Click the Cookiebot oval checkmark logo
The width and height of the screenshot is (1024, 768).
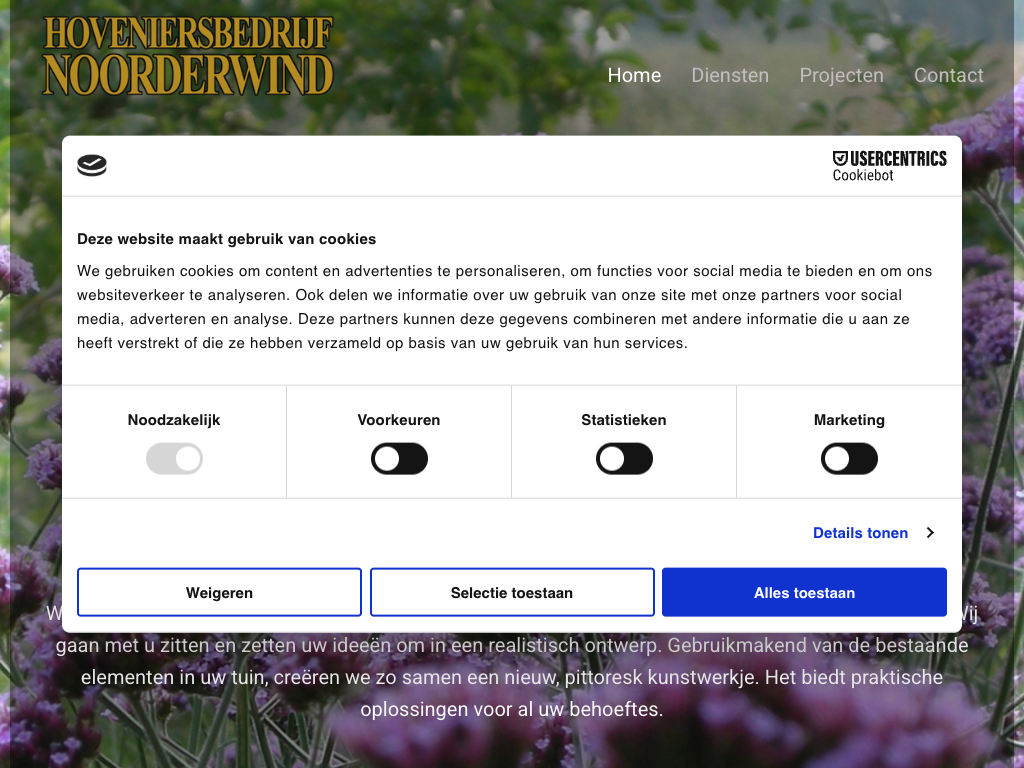pyautogui.click(x=92, y=166)
